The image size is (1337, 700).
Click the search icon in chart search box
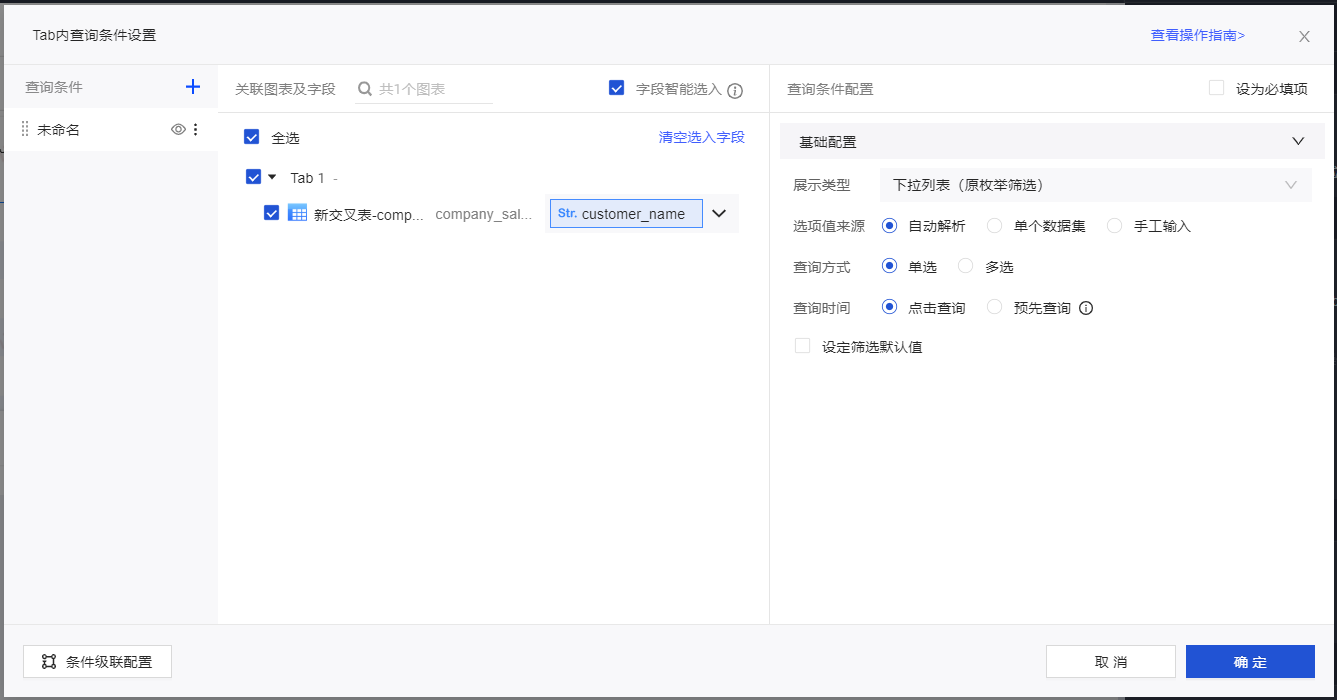[x=365, y=89]
